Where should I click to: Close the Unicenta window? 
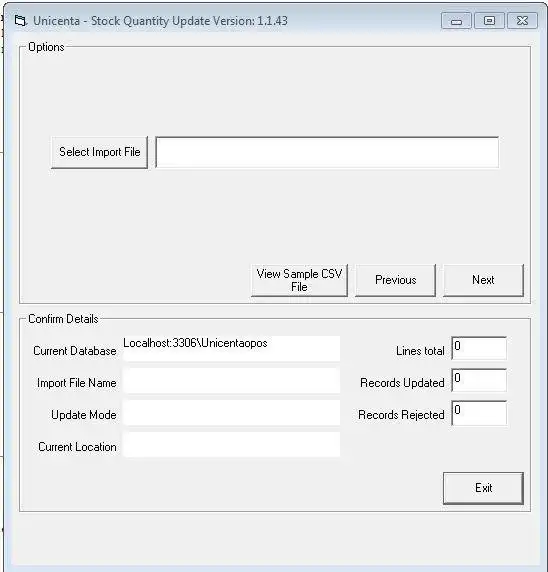pos(522,20)
